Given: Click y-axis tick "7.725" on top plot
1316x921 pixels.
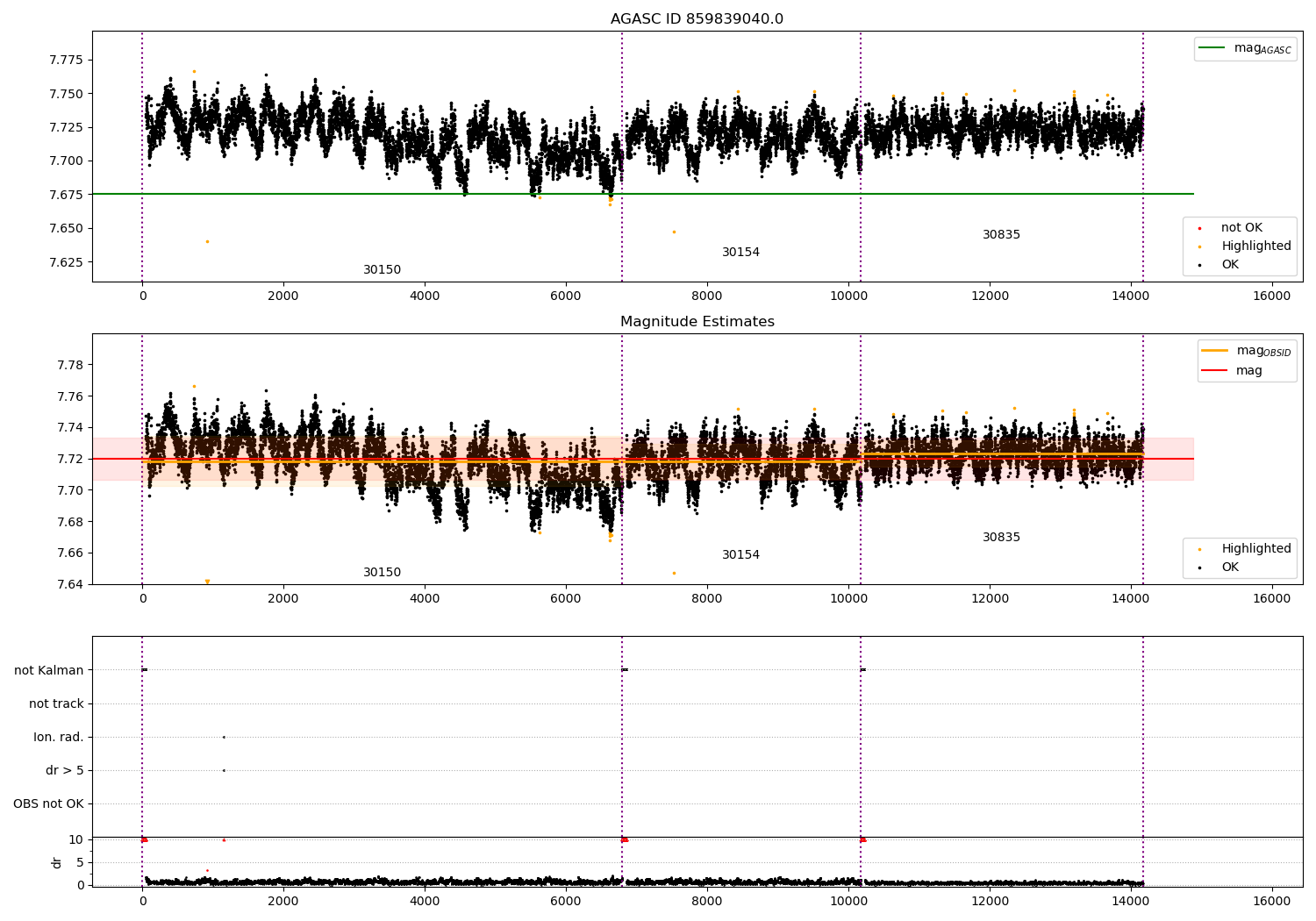Looking at the screenshot, I should click(x=67, y=127).
